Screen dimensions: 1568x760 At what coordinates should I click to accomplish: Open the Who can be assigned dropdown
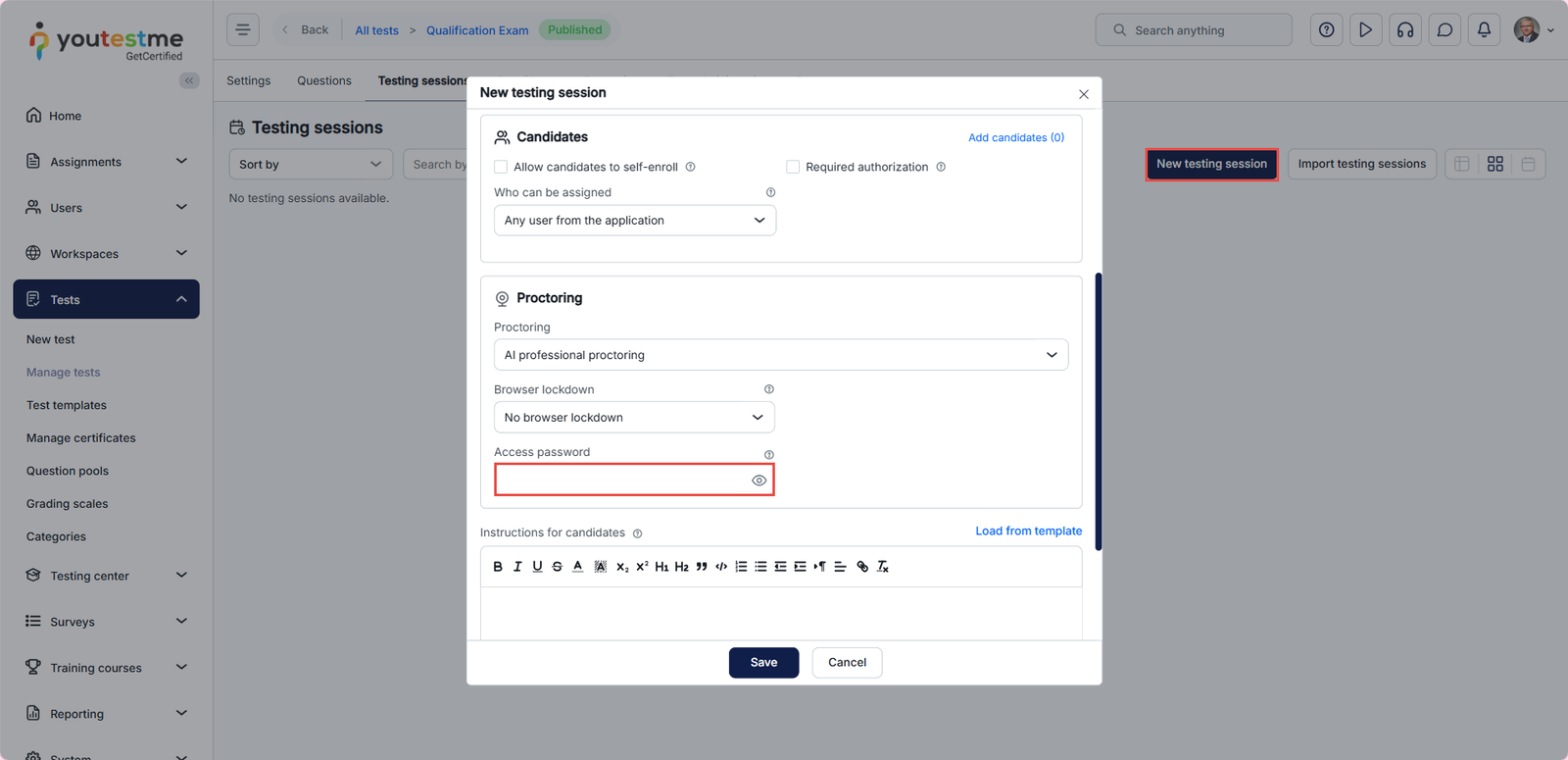pyautogui.click(x=634, y=221)
